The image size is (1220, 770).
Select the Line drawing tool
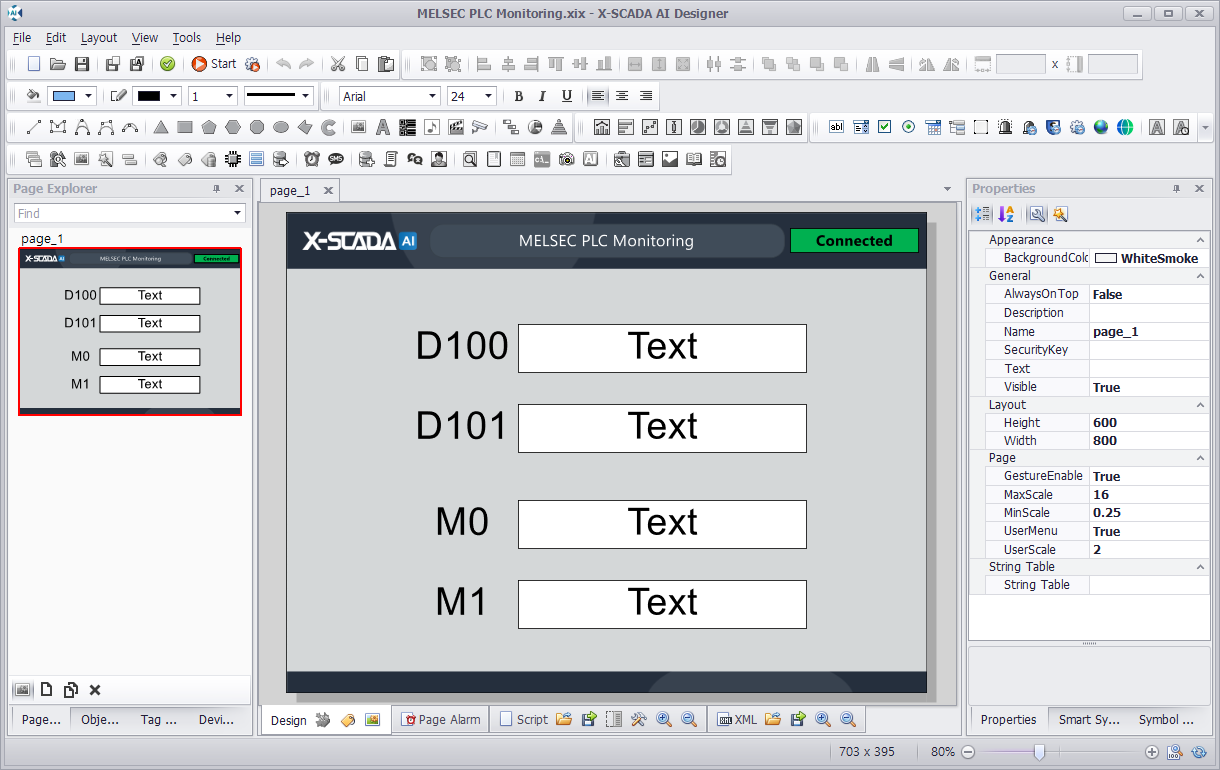tap(34, 127)
